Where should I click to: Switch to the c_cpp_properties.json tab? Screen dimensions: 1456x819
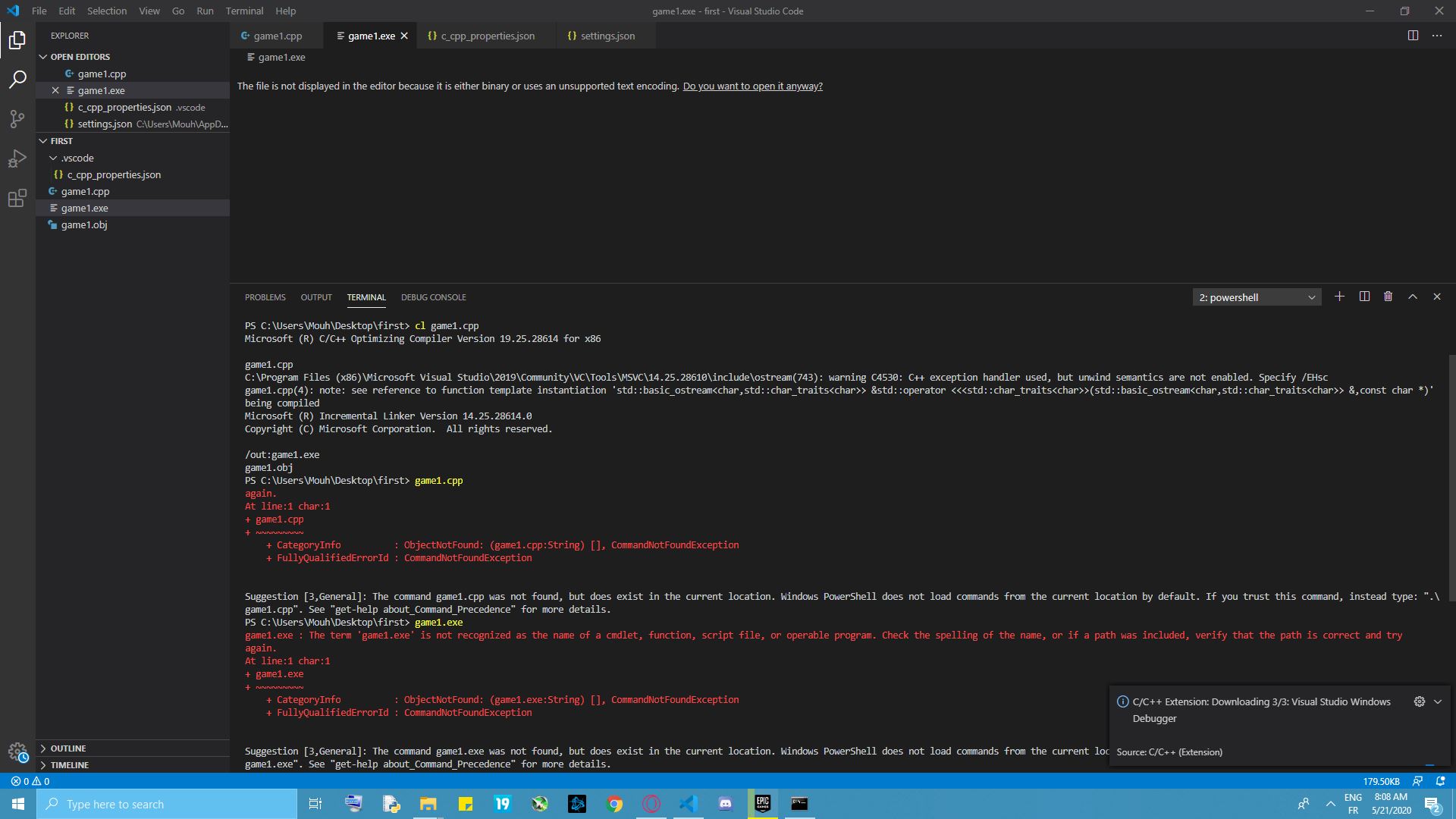(488, 36)
